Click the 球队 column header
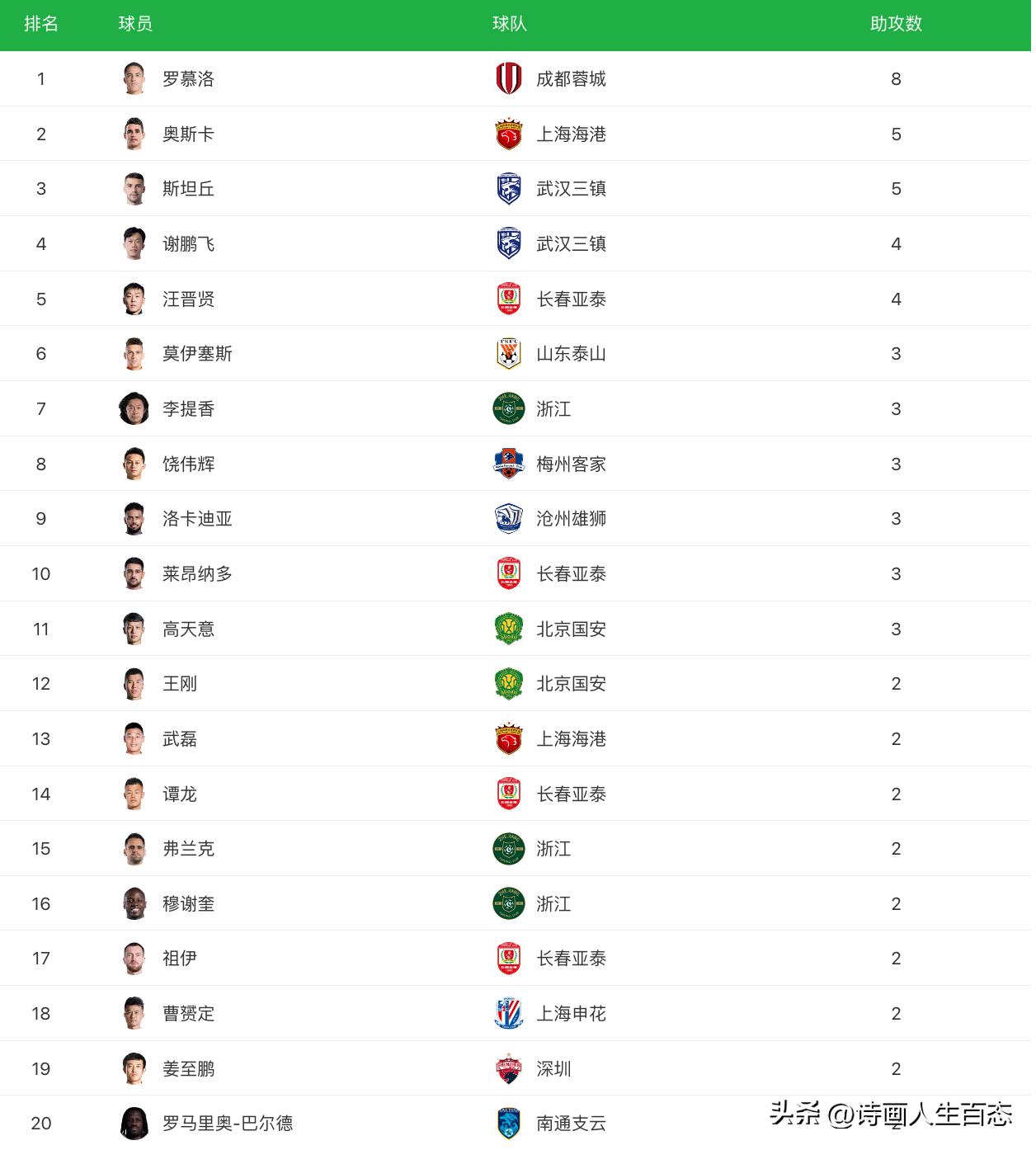Viewport: 1036px width, 1150px height. (509, 24)
